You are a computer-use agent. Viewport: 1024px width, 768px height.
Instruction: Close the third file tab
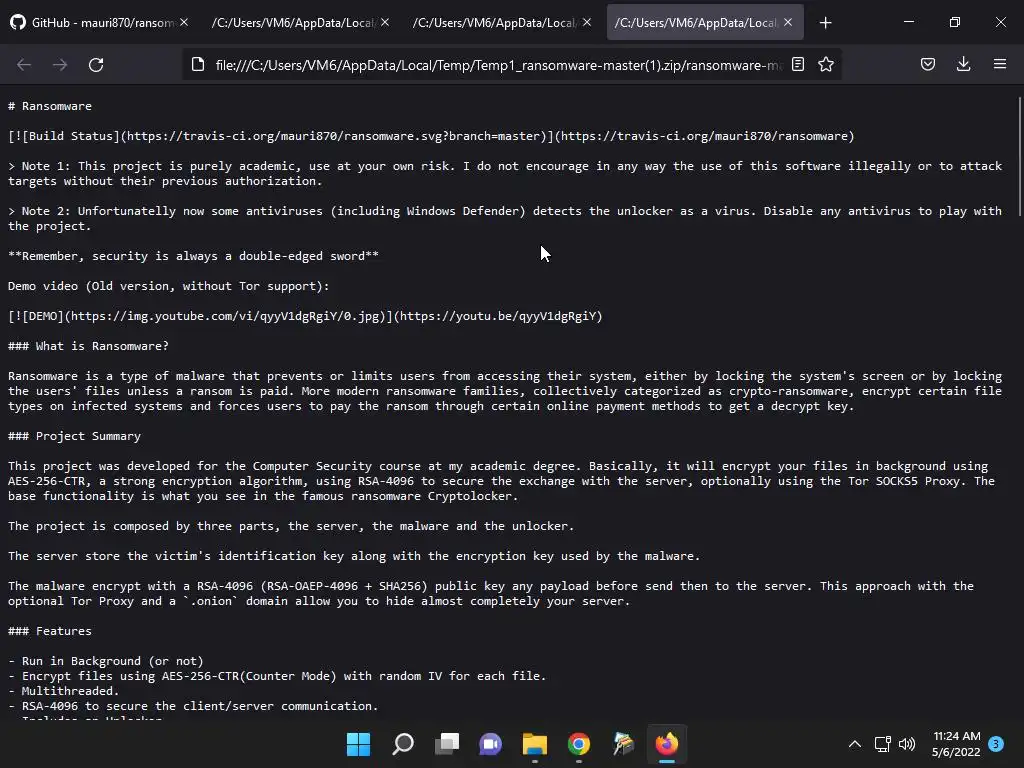pyautogui.click(x=587, y=22)
